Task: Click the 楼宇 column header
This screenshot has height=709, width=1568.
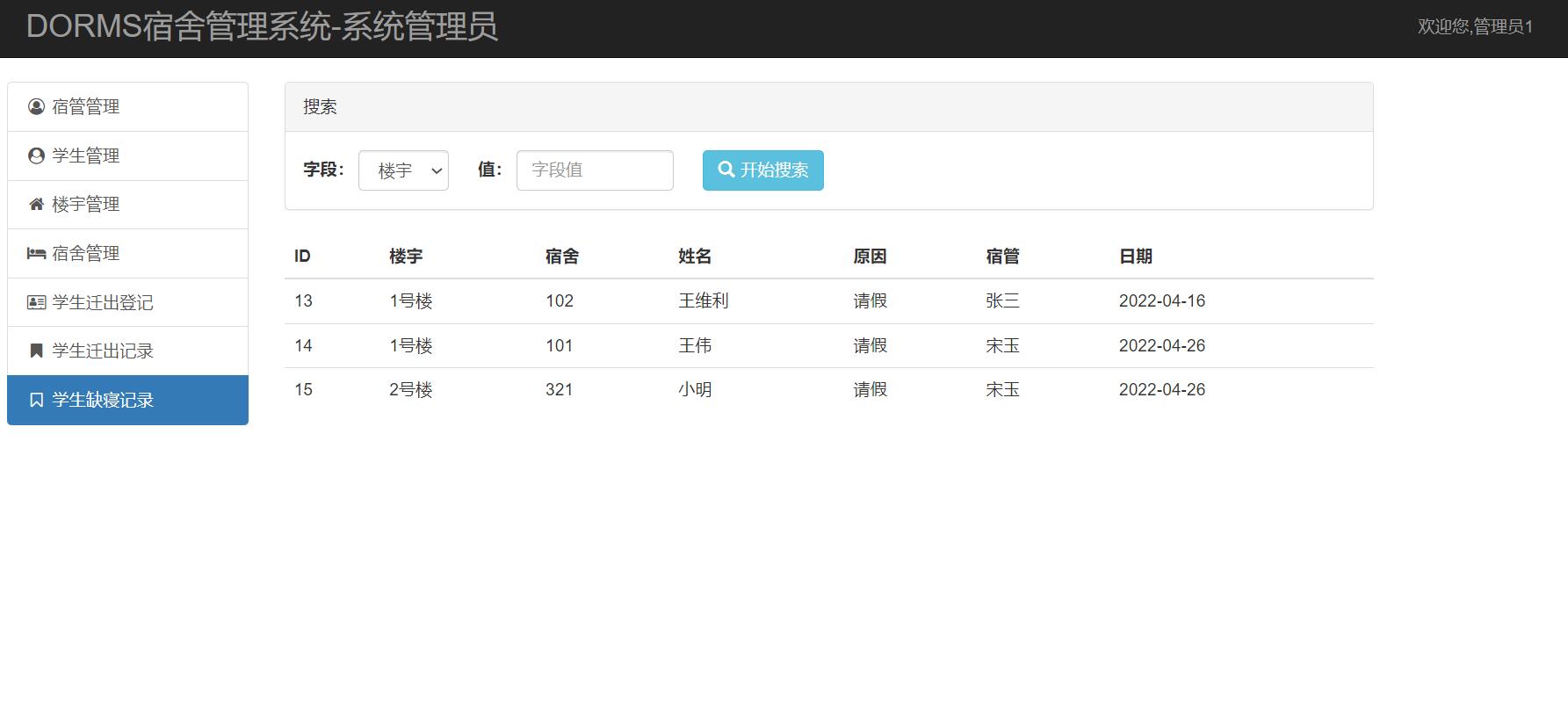Action: pyautogui.click(x=406, y=257)
